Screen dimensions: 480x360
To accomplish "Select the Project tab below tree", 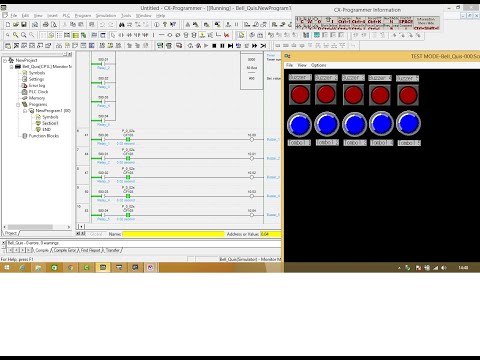I will point(11,233).
